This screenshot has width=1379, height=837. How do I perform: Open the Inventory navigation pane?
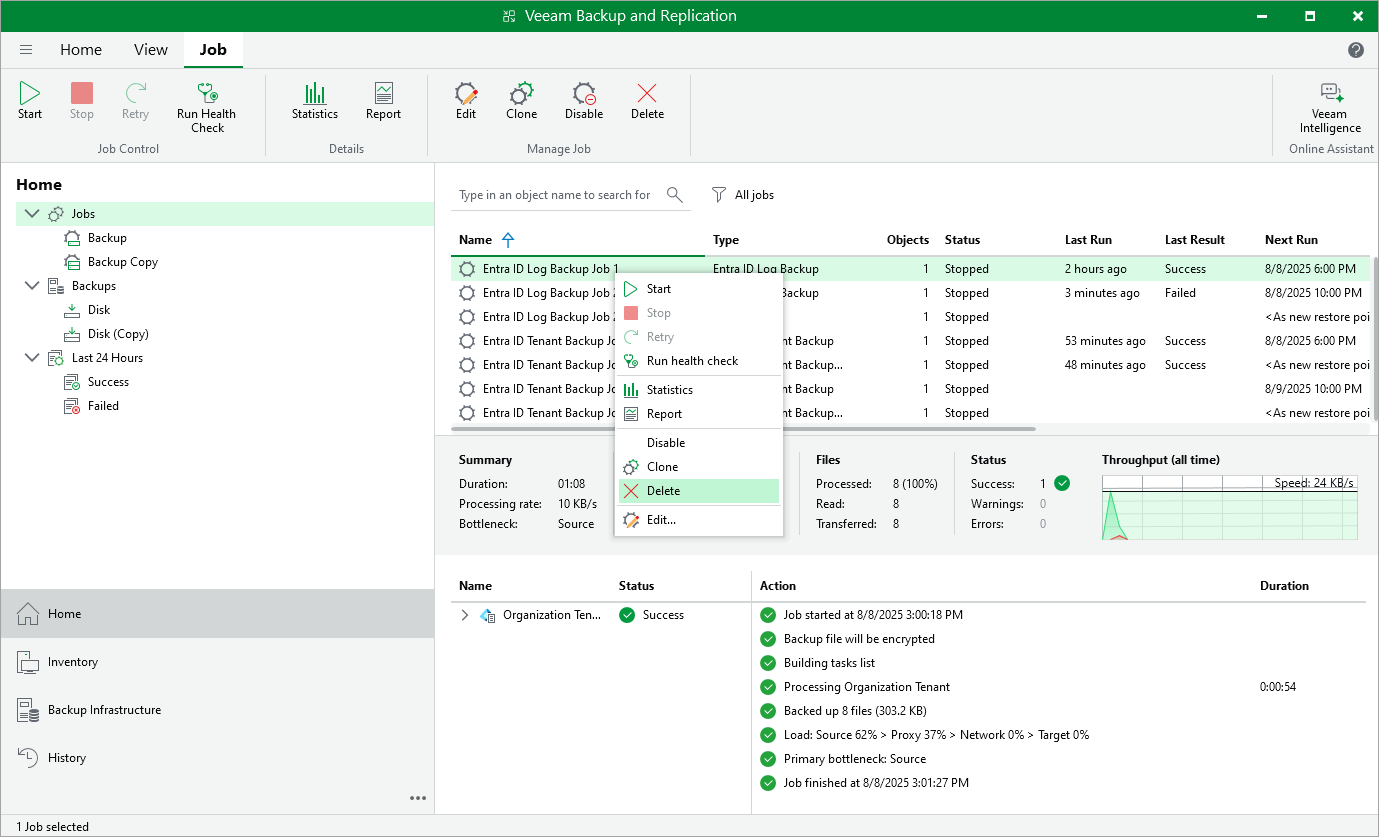[73, 662]
